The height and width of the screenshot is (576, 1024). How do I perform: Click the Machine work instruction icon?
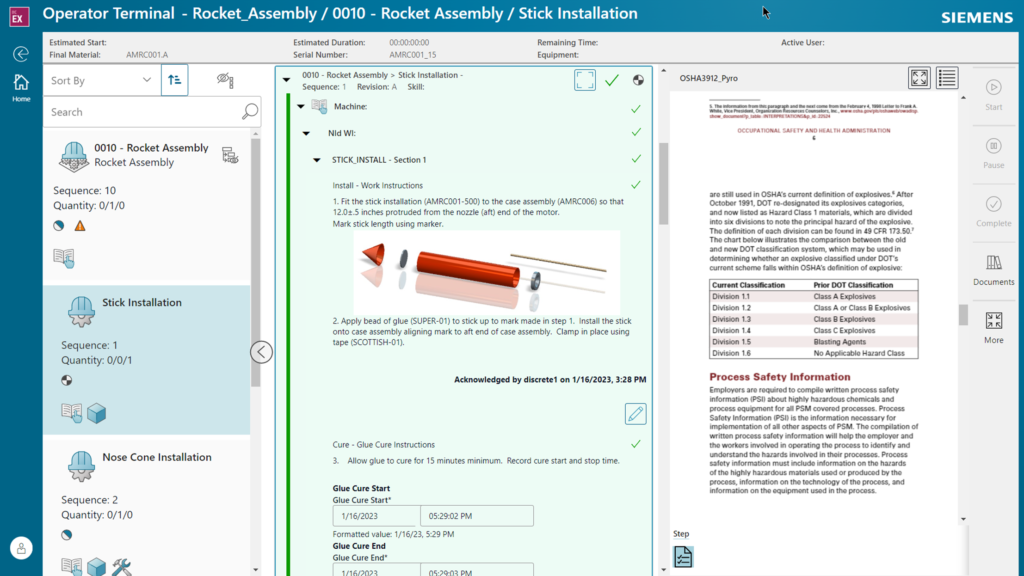point(319,106)
